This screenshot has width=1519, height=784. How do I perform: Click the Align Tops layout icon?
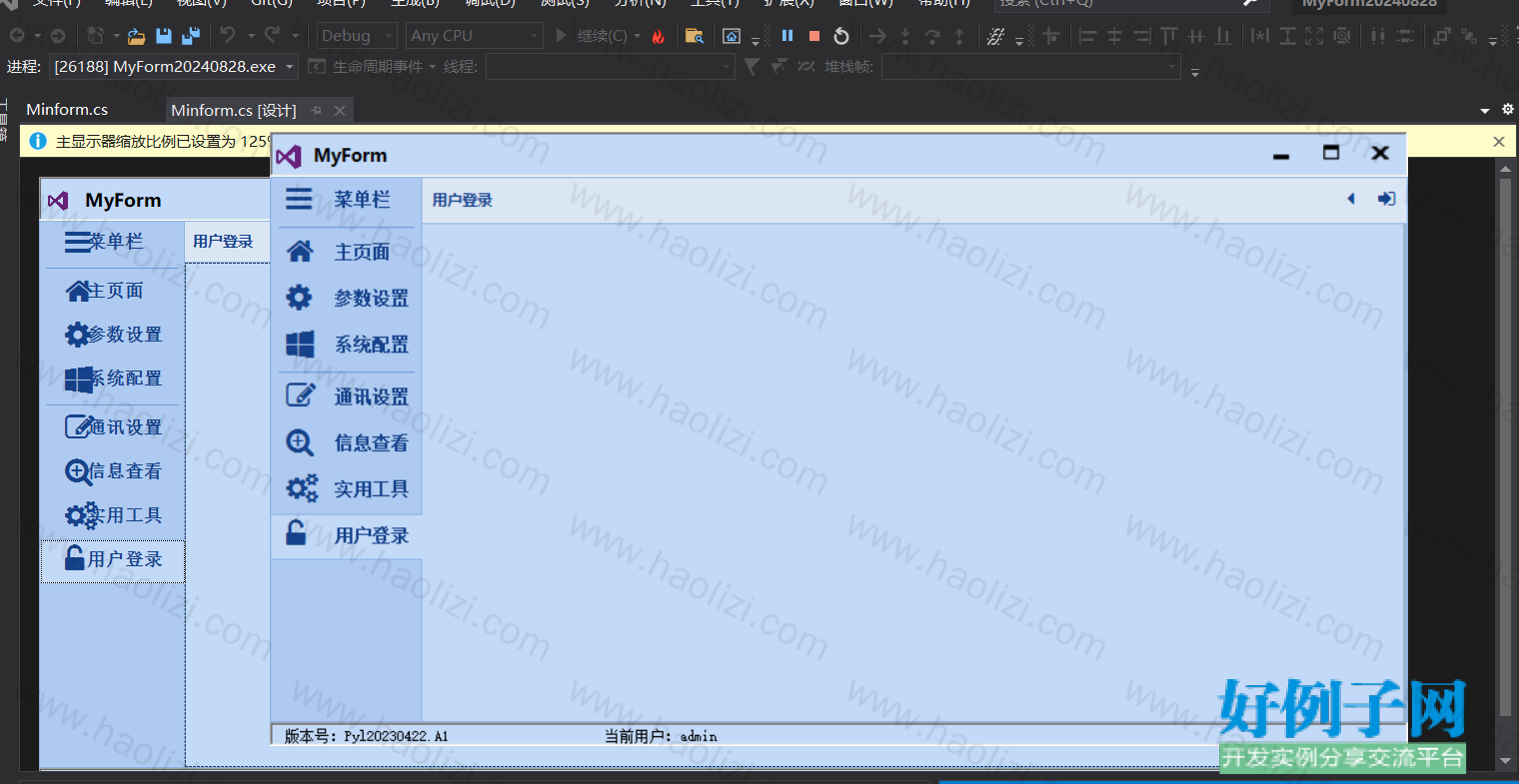point(1169,36)
